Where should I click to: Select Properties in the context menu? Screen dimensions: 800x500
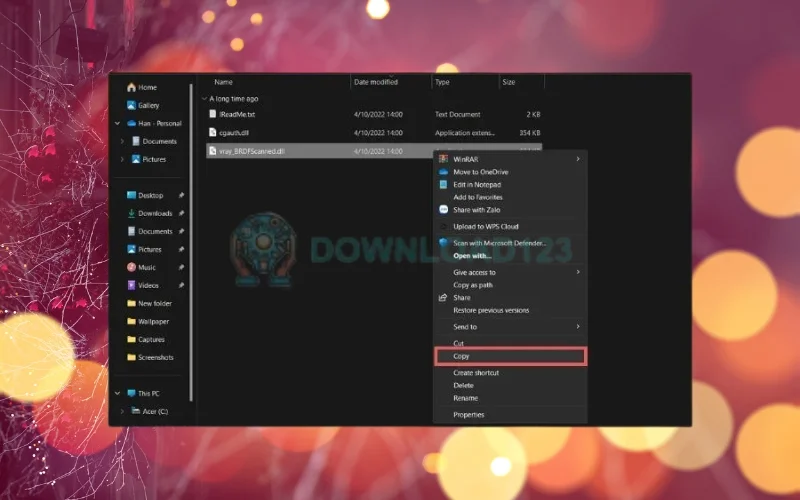coord(469,415)
